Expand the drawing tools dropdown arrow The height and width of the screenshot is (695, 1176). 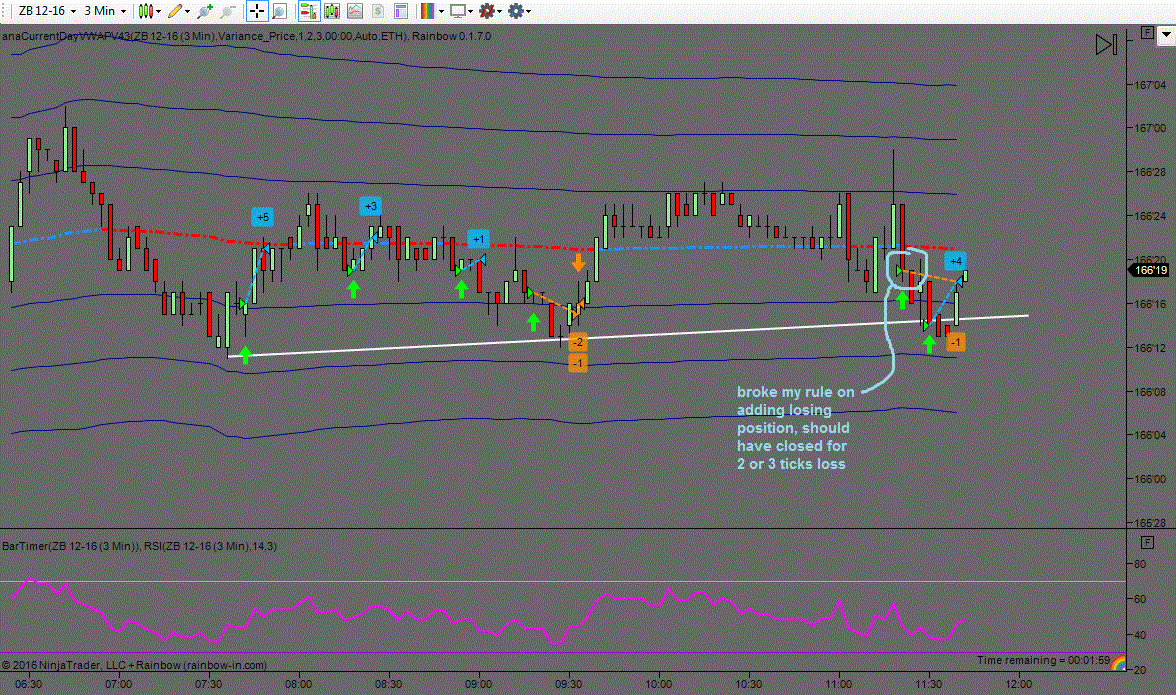[188, 11]
